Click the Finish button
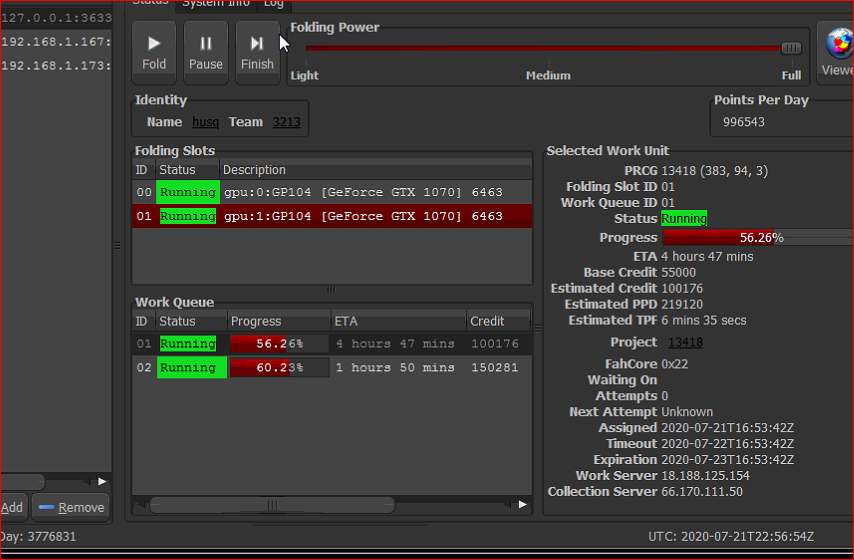Viewport: 854px width, 560px height. click(258, 53)
